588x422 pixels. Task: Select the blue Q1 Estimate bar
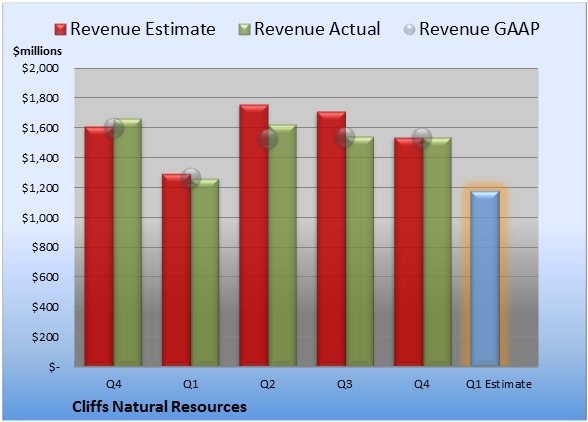tap(485, 278)
